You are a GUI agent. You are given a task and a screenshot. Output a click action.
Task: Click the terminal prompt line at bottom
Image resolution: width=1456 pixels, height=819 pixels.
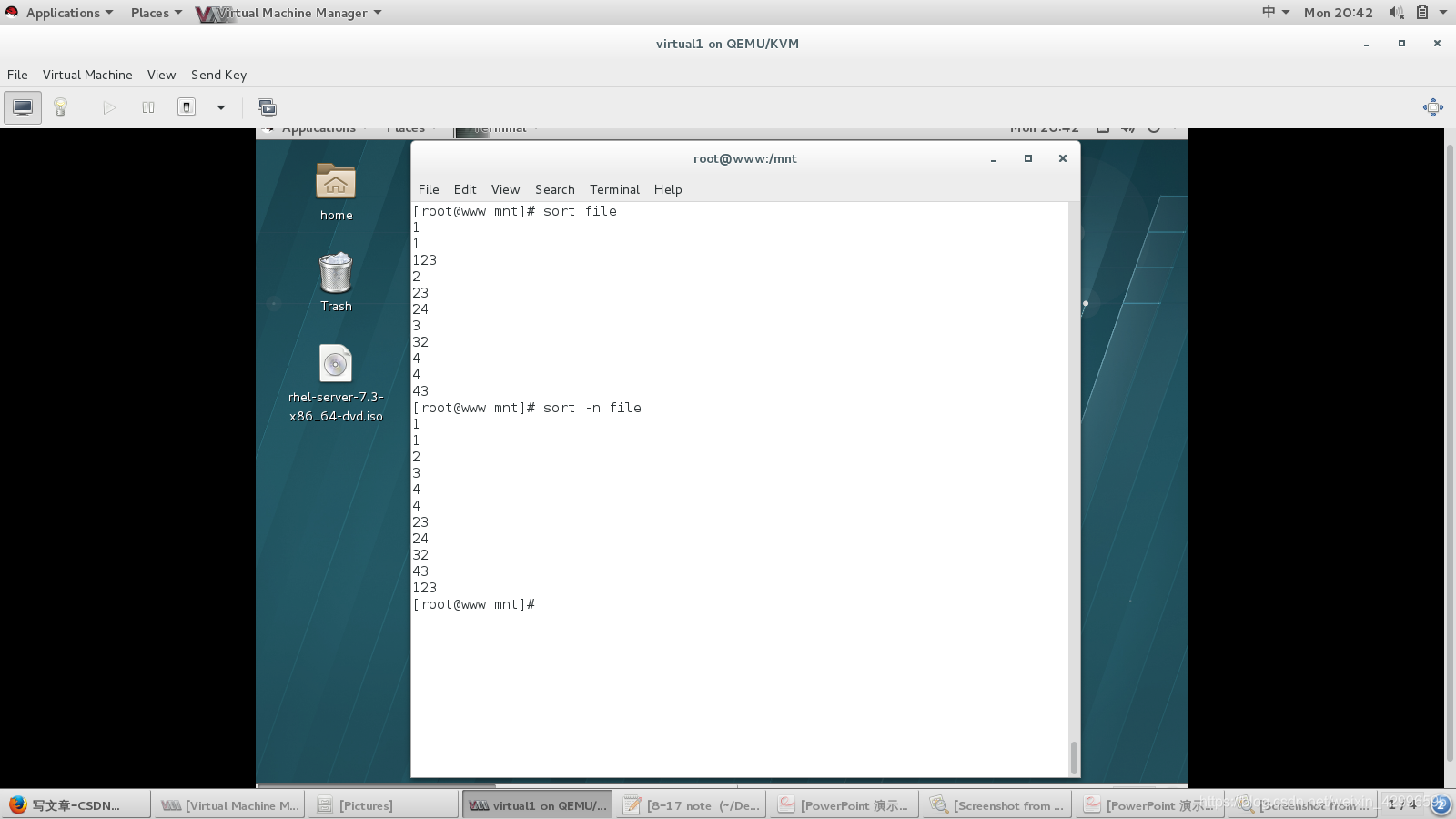(474, 604)
